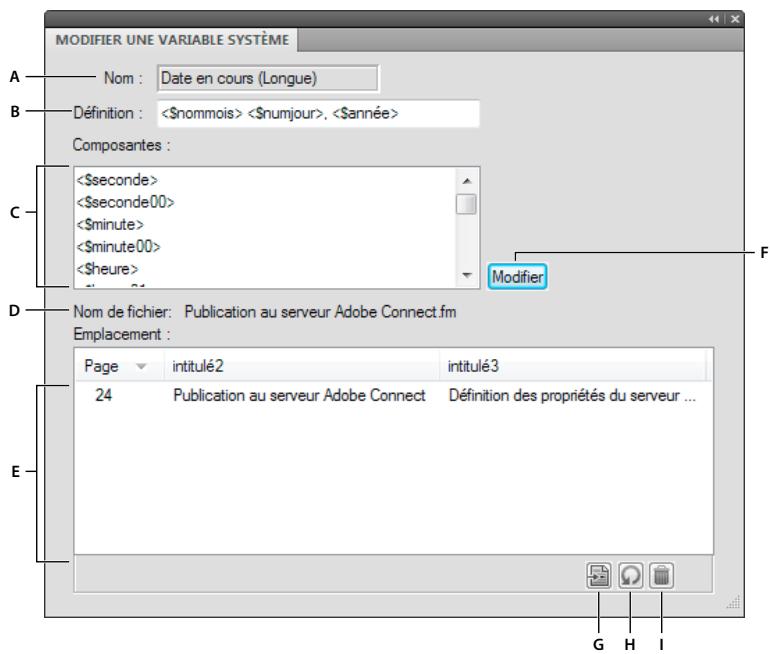The width and height of the screenshot is (770, 654).
Task: Click the Composantes scrollbar thumb
Action: pos(466,204)
